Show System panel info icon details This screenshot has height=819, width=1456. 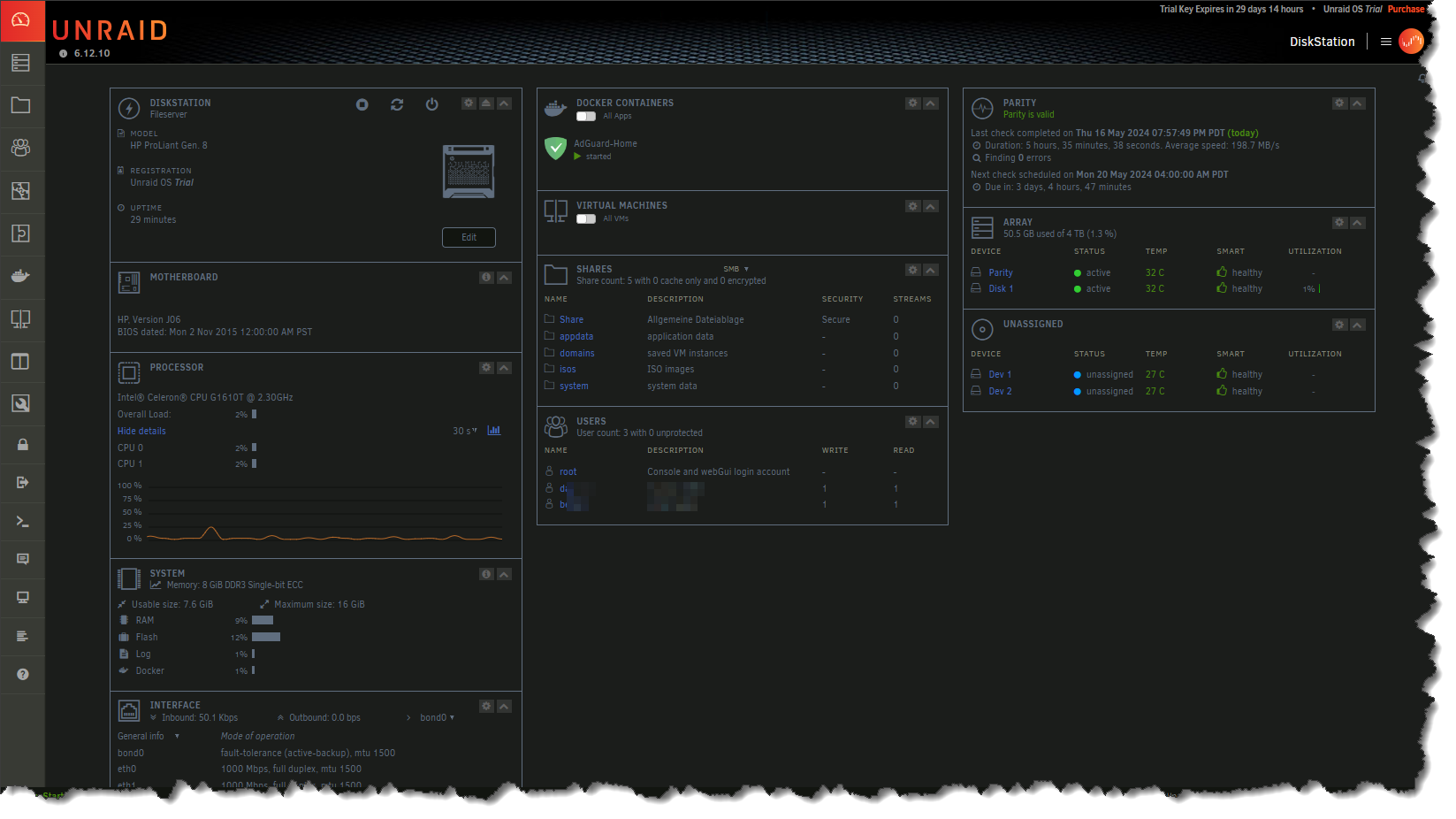click(x=486, y=574)
